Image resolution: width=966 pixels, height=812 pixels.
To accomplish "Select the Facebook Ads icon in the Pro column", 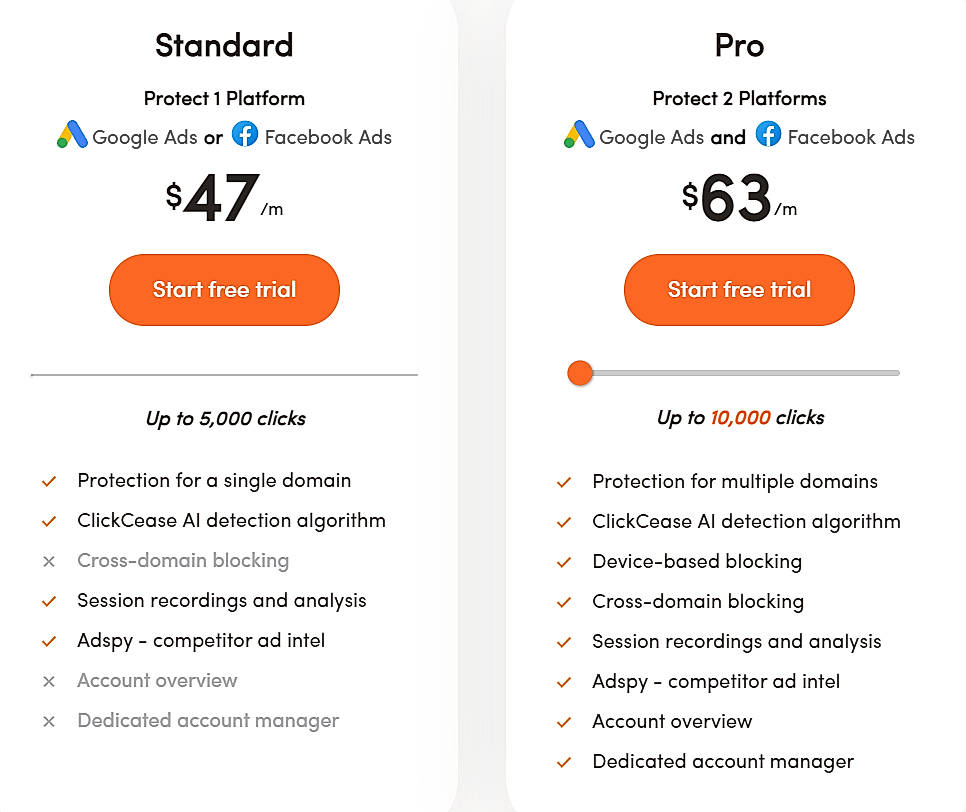I will (766, 136).
